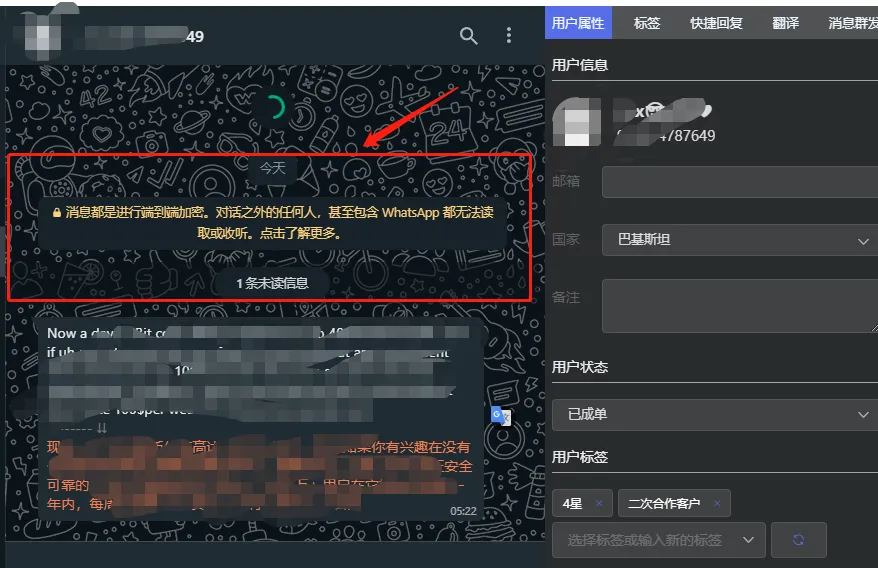Click the 用户标签 section heading
This screenshot has height=568, width=878.
[580, 457]
